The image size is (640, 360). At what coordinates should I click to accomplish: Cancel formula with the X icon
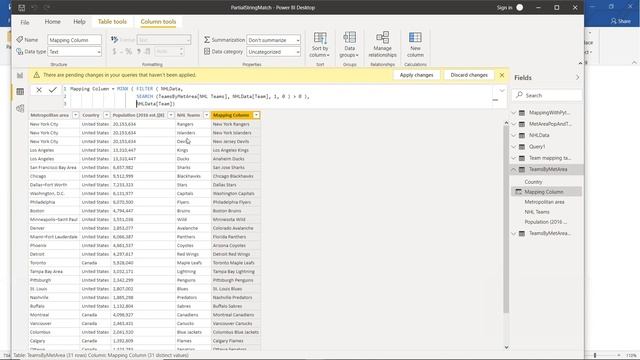[39, 90]
